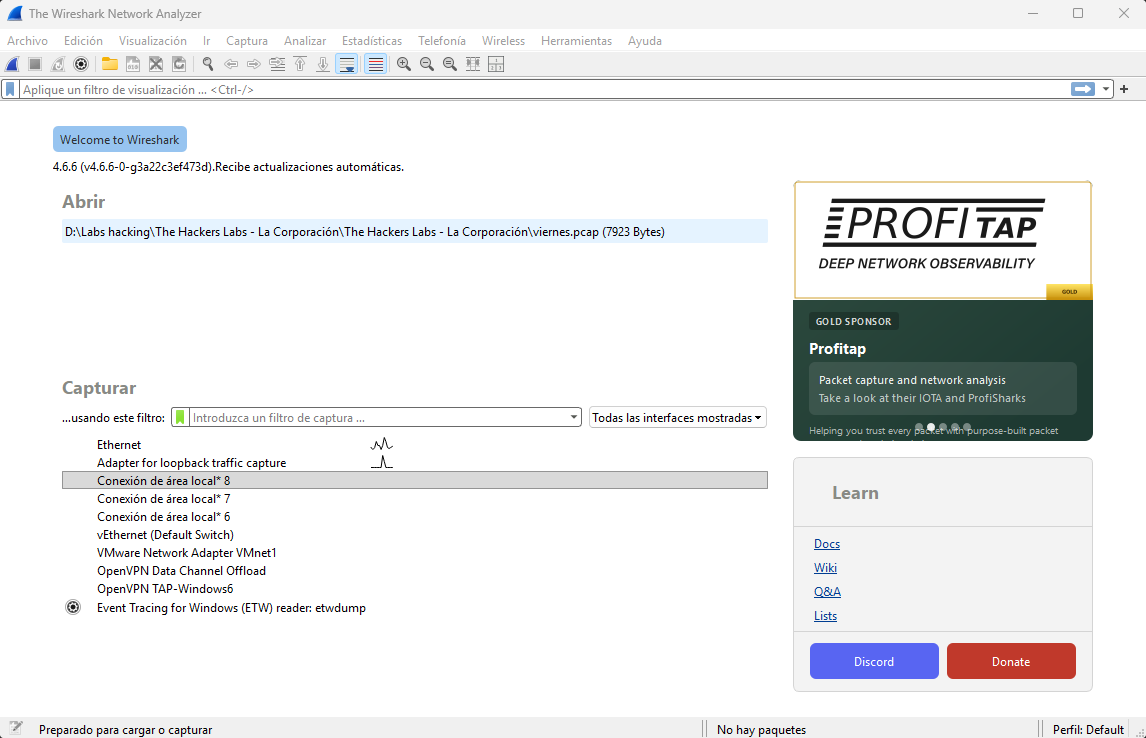The height and width of the screenshot is (738, 1146).
Task: Add a filter button with plus icon
Action: pyautogui.click(x=1124, y=89)
